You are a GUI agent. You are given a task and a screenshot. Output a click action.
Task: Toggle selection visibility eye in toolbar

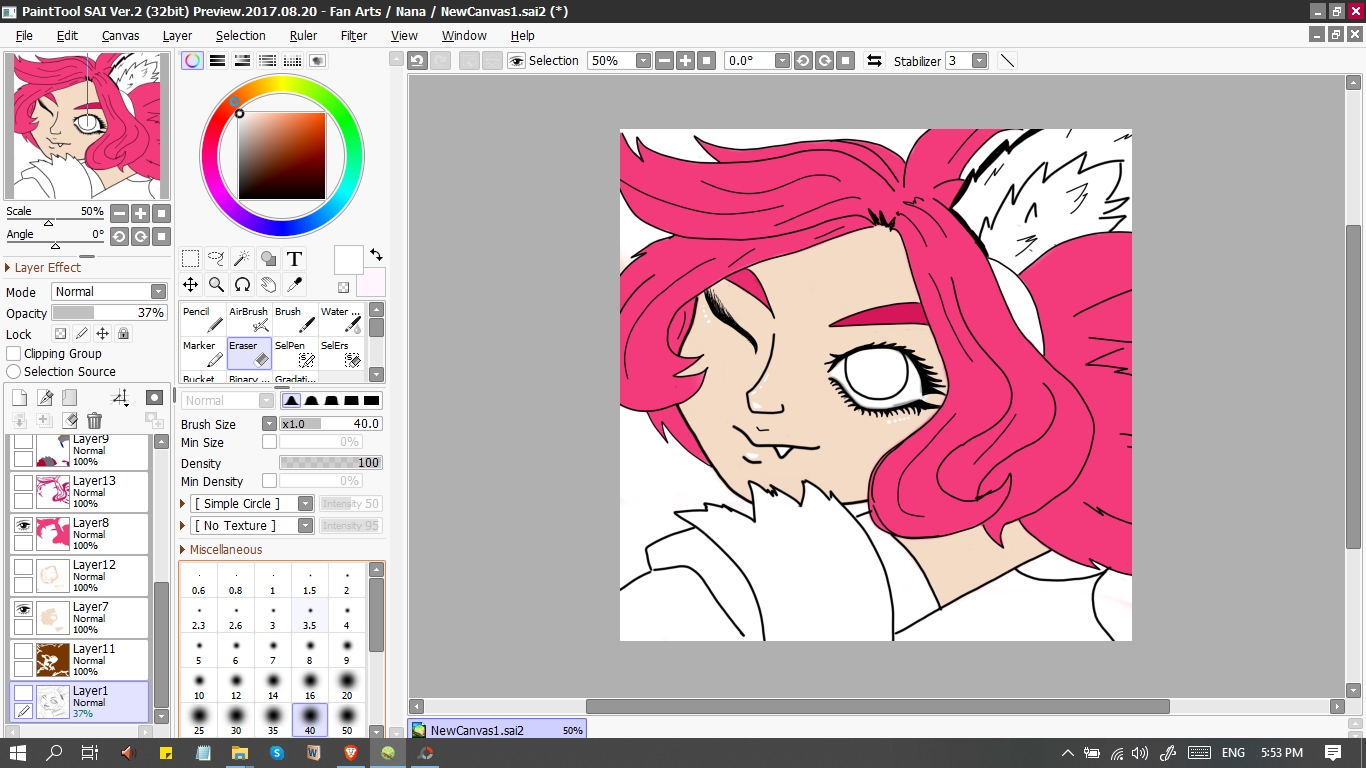coord(516,60)
